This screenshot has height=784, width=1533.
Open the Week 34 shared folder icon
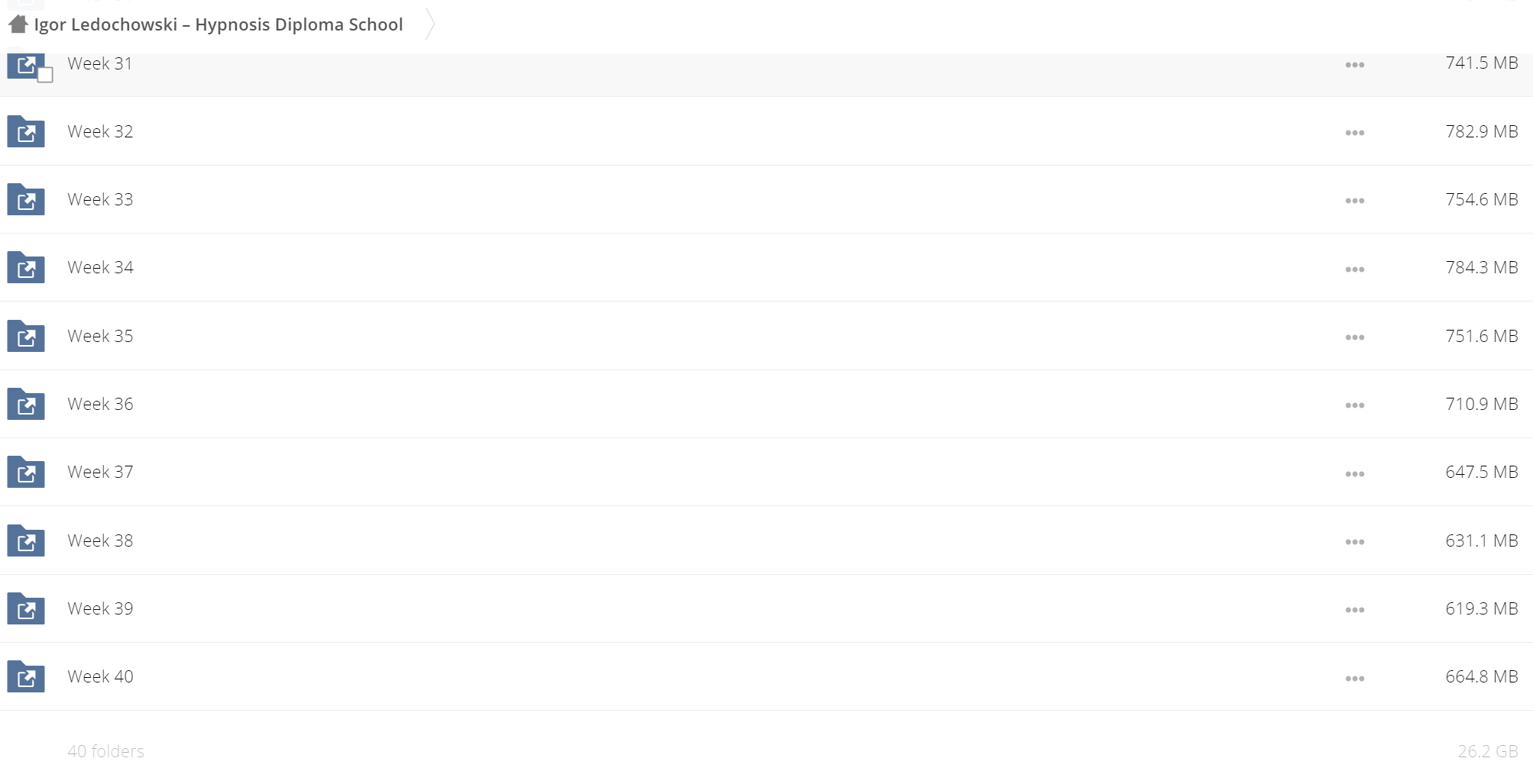click(x=26, y=267)
